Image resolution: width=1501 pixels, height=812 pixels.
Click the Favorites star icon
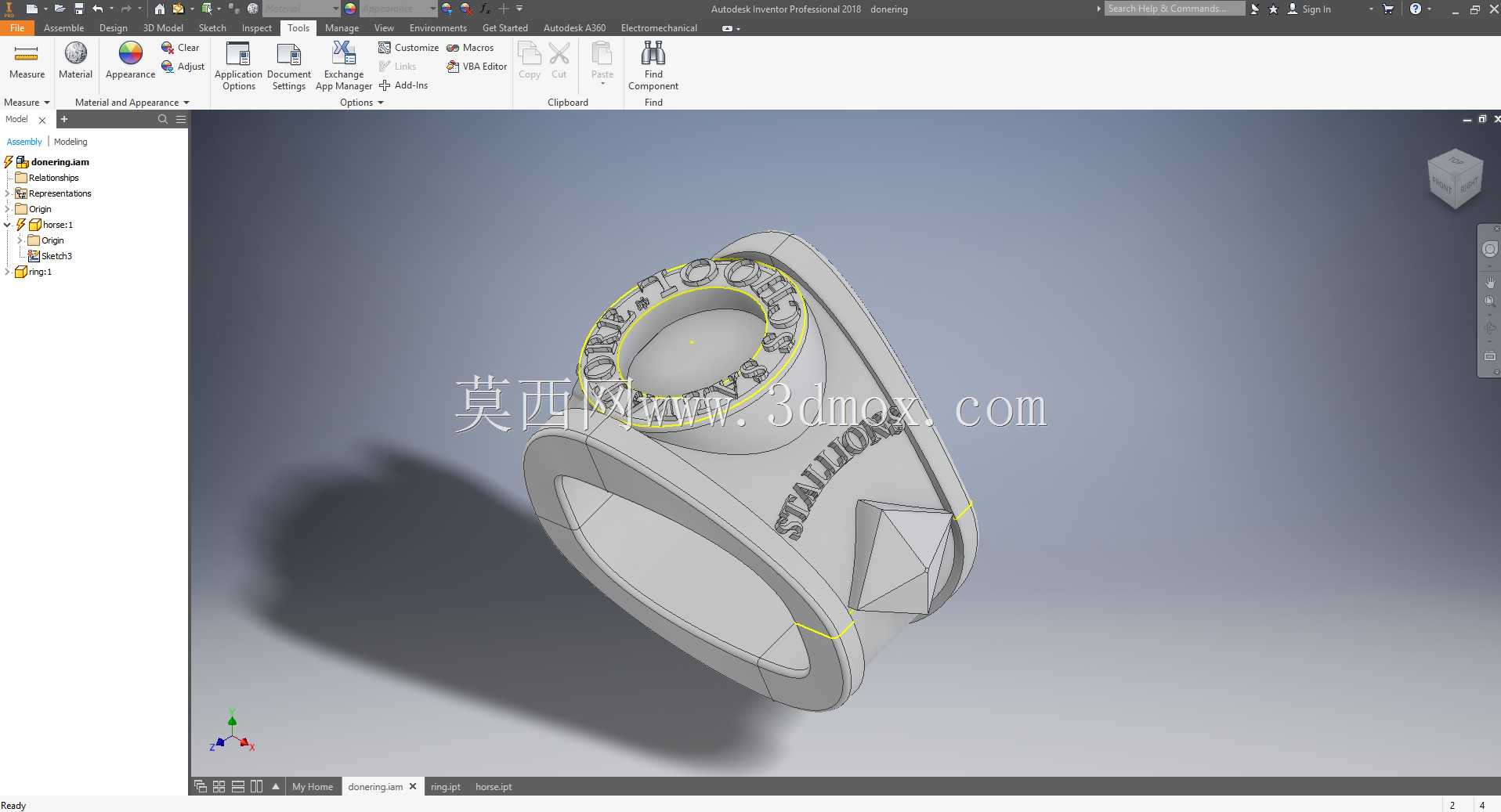click(x=1273, y=9)
